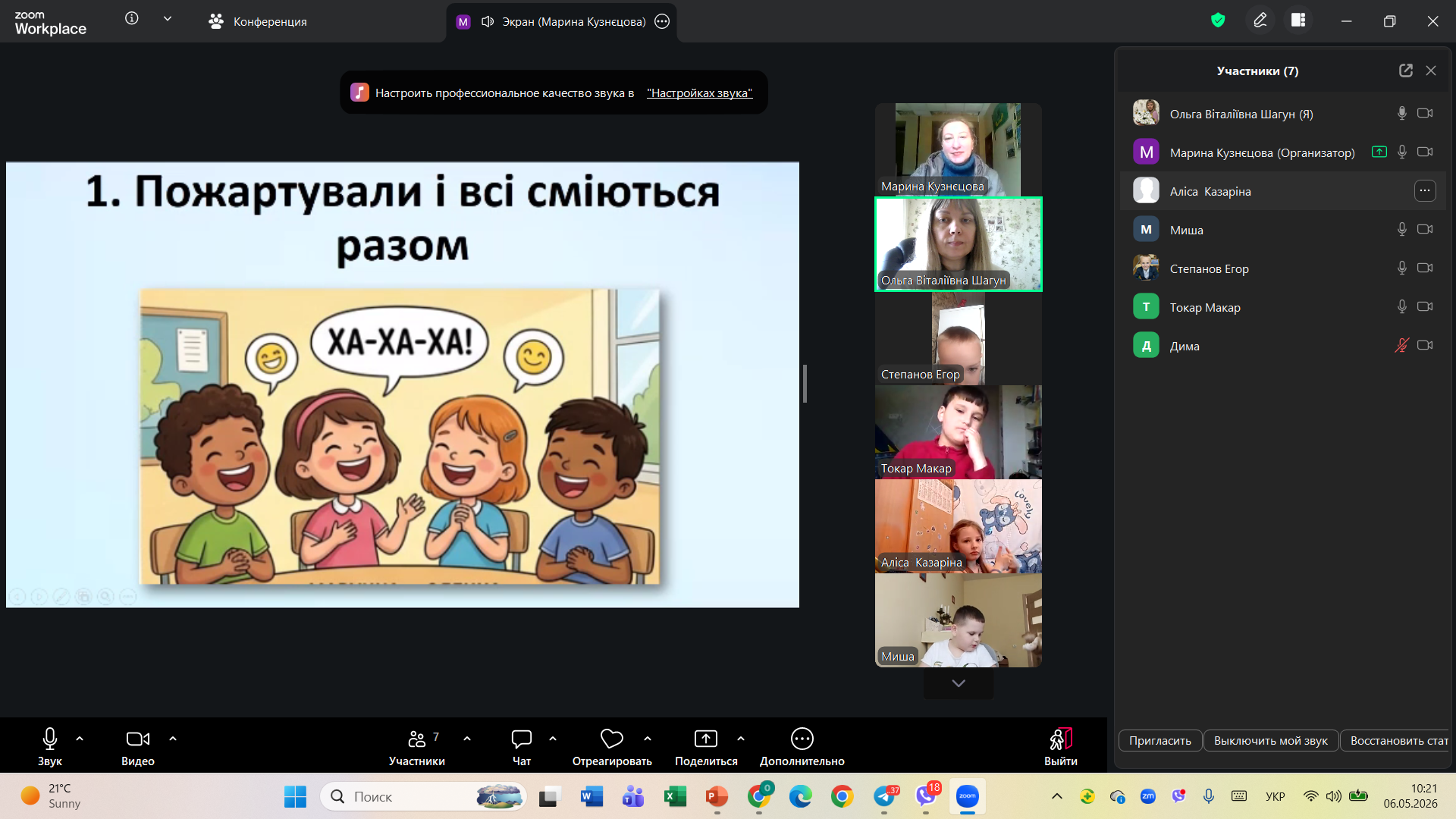Open the Reactions (Отреагировать) heart icon
Screen dimensions: 1456x819
coord(611,739)
